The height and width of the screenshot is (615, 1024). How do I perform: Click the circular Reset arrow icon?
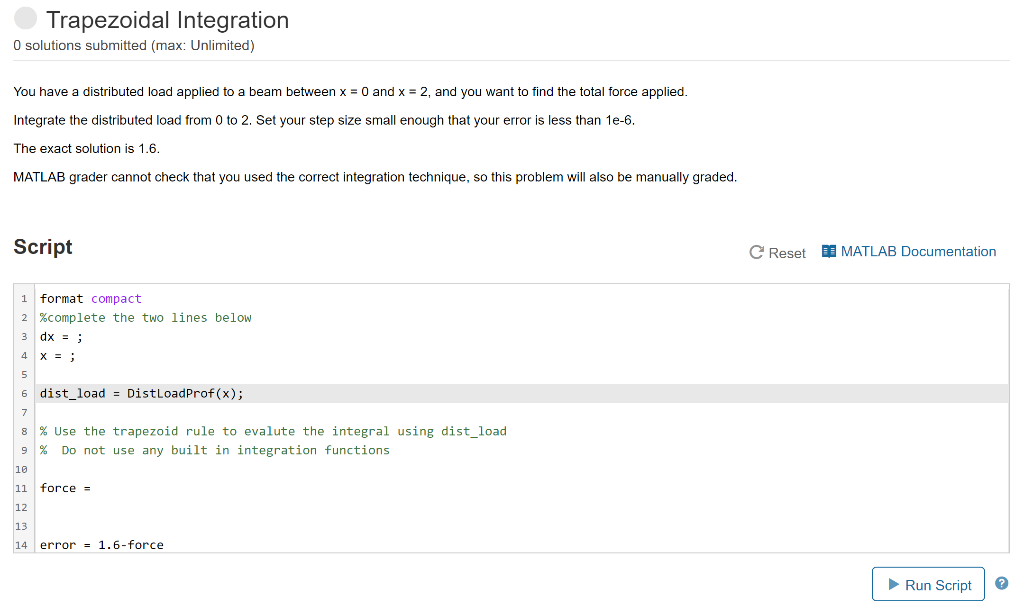click(x=757, y=252)
